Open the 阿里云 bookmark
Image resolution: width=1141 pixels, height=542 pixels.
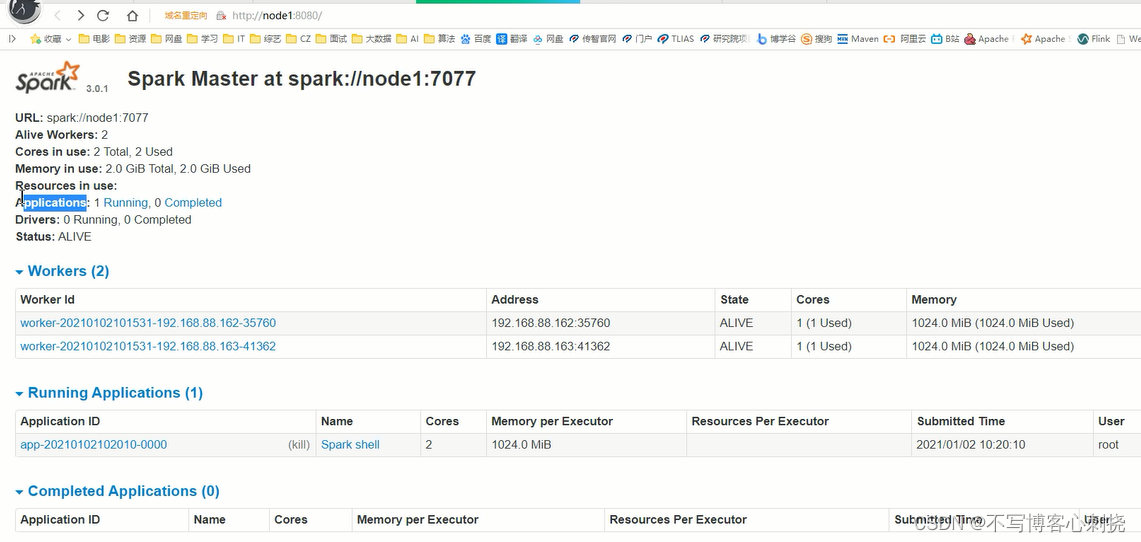pos(905,39)
